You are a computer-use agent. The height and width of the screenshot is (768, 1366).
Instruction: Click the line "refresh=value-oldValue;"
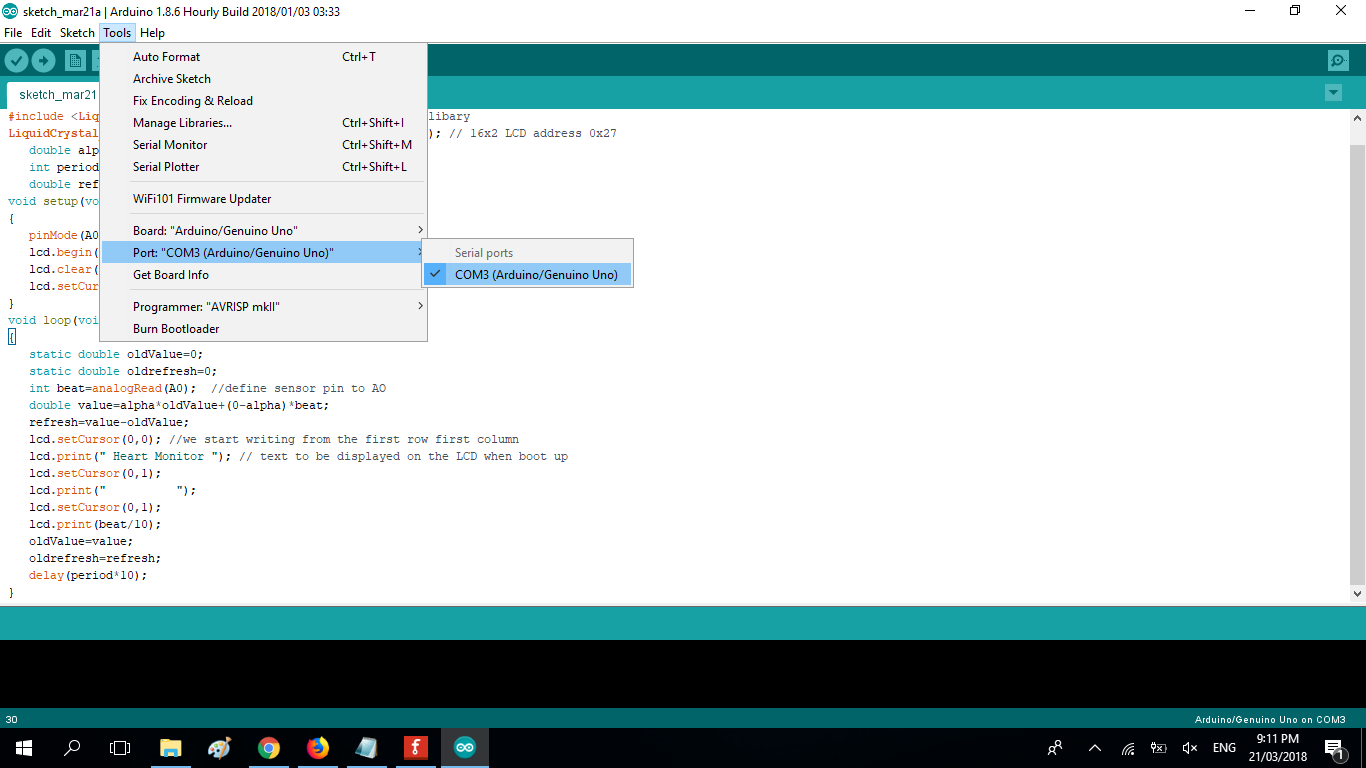pos(109,422)
